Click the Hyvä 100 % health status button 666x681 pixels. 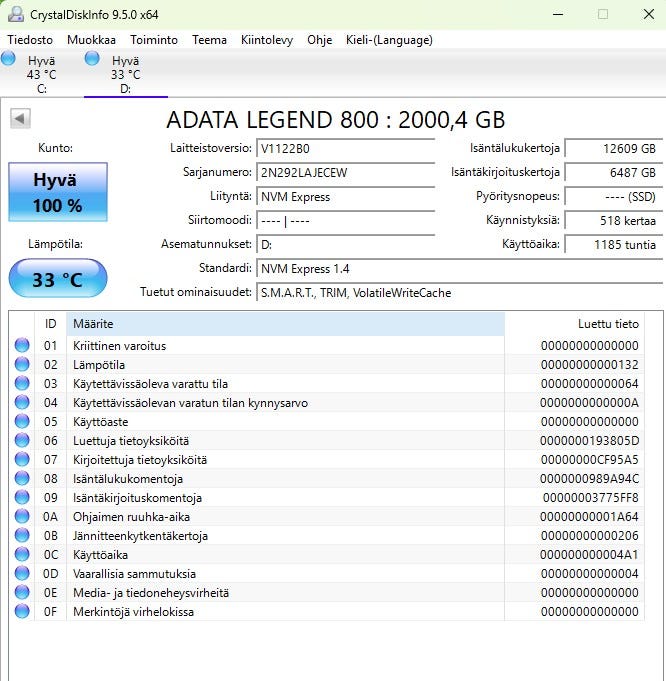[57, 193]
